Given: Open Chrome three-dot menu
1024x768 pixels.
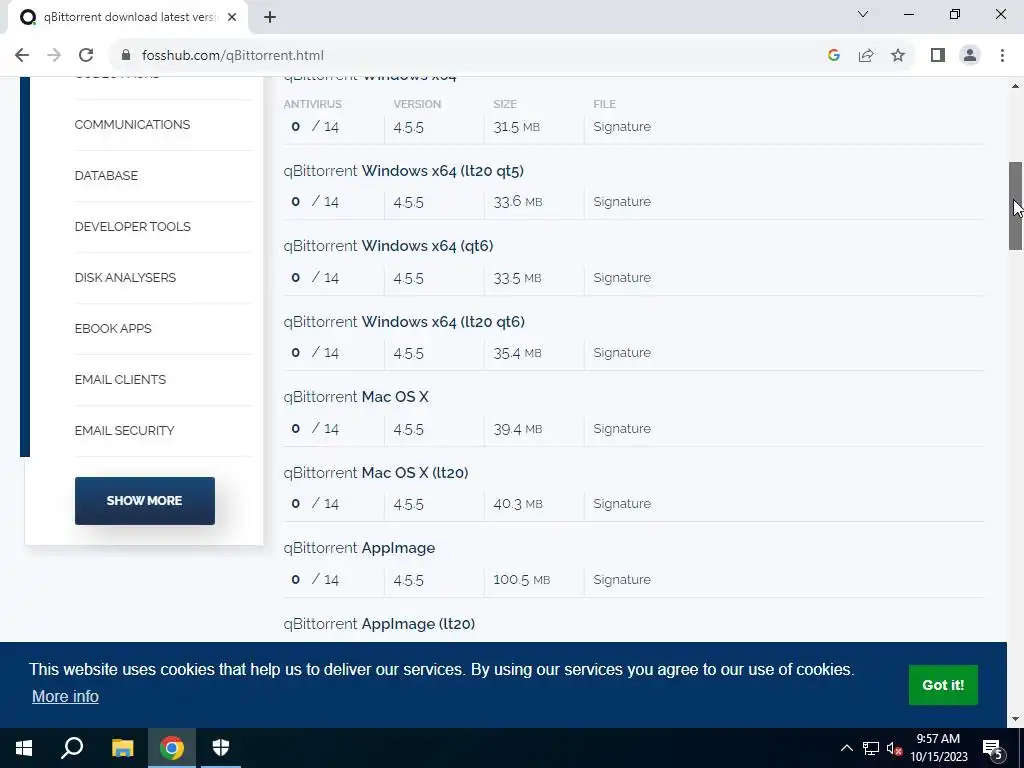Looking at the screenshot, I should tap(1002, 56).
